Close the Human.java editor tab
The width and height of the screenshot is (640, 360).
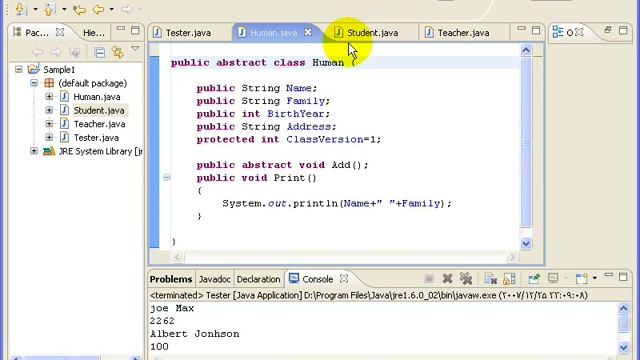(308, 32)
